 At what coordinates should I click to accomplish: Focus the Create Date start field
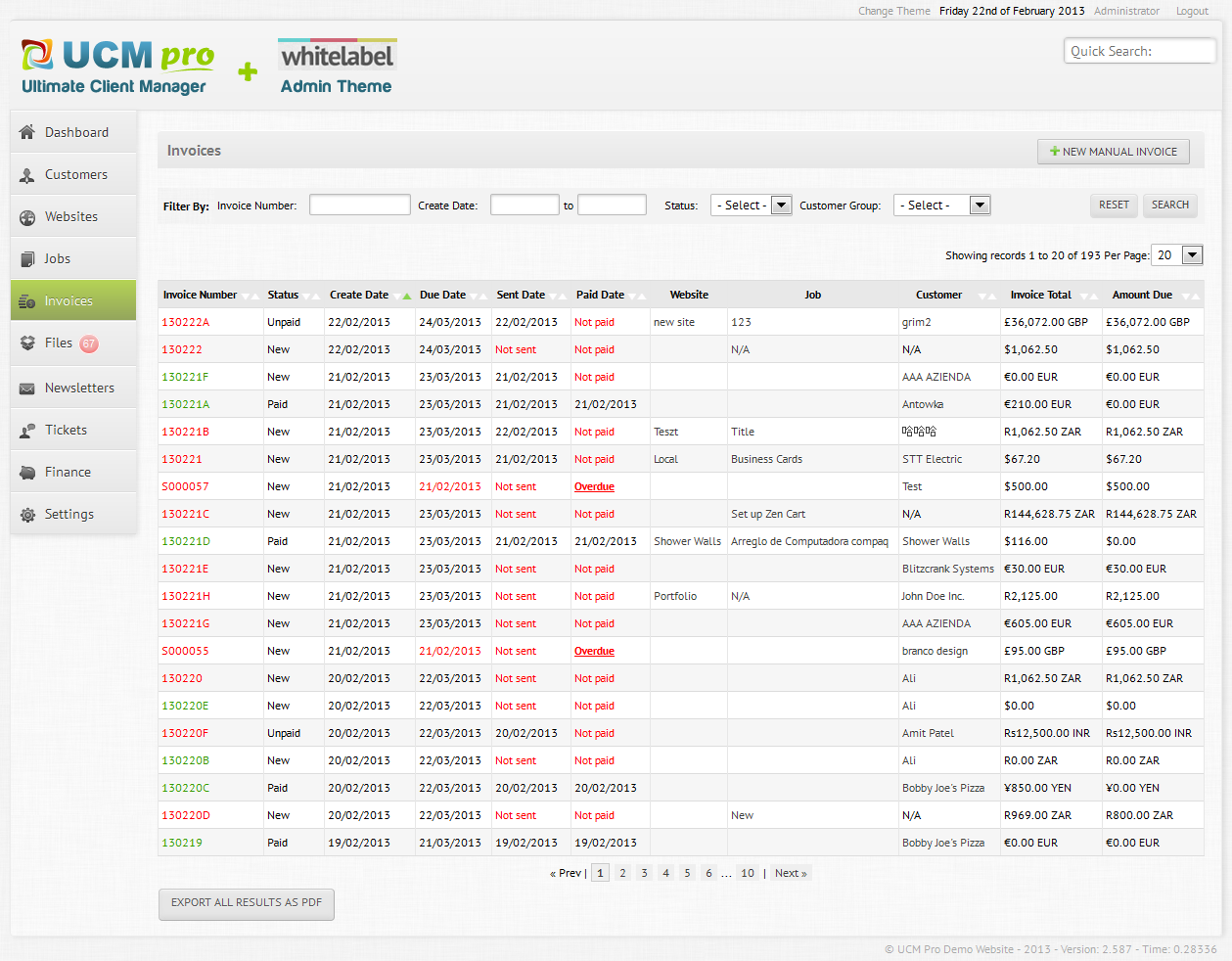(525, 205)
